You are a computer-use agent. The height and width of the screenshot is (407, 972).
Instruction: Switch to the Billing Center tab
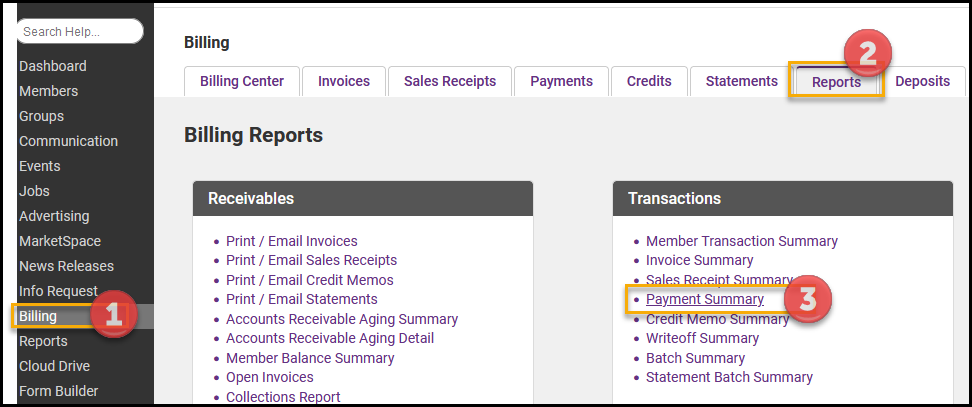point(242,81)
